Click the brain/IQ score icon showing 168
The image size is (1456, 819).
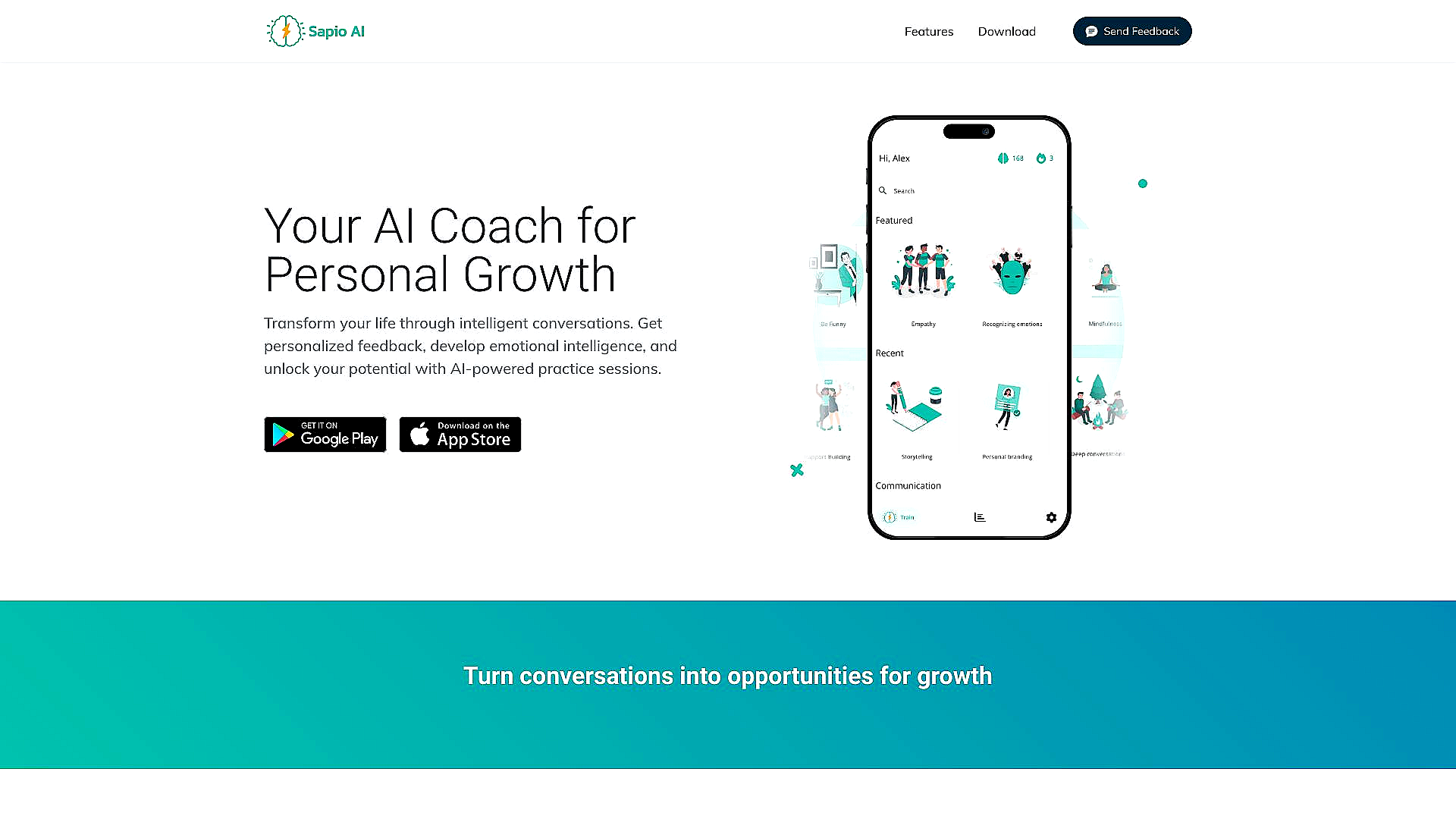pyautogui.click(x=1003, y=158)
